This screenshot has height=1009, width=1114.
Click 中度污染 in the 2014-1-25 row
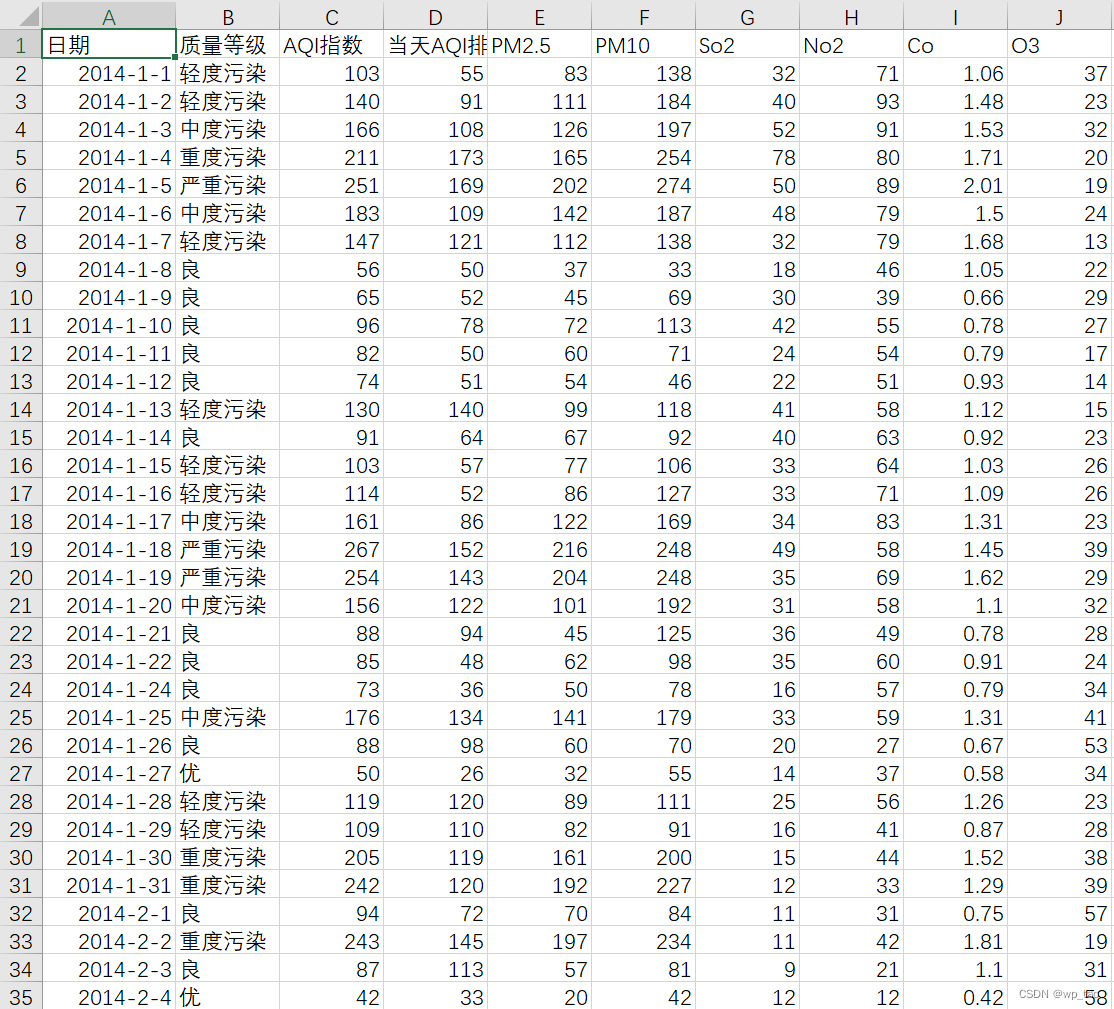pyautogui.click(x=227, y=717)
